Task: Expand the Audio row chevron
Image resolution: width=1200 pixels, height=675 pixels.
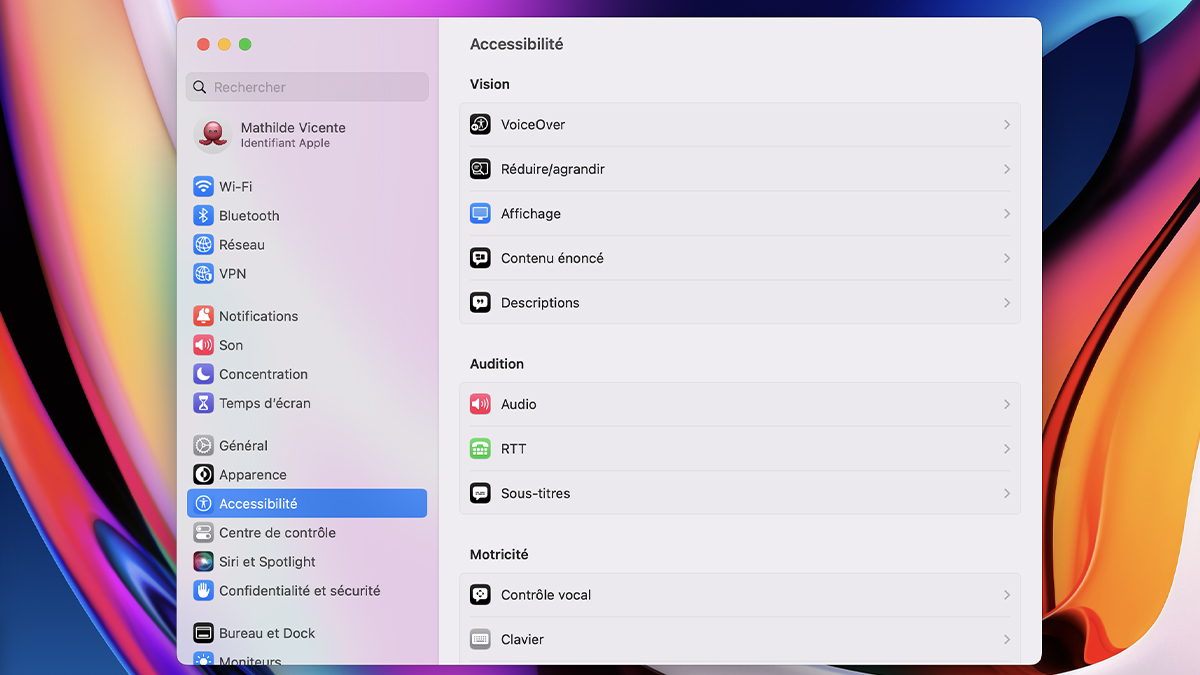Action: pos(1007,404)
